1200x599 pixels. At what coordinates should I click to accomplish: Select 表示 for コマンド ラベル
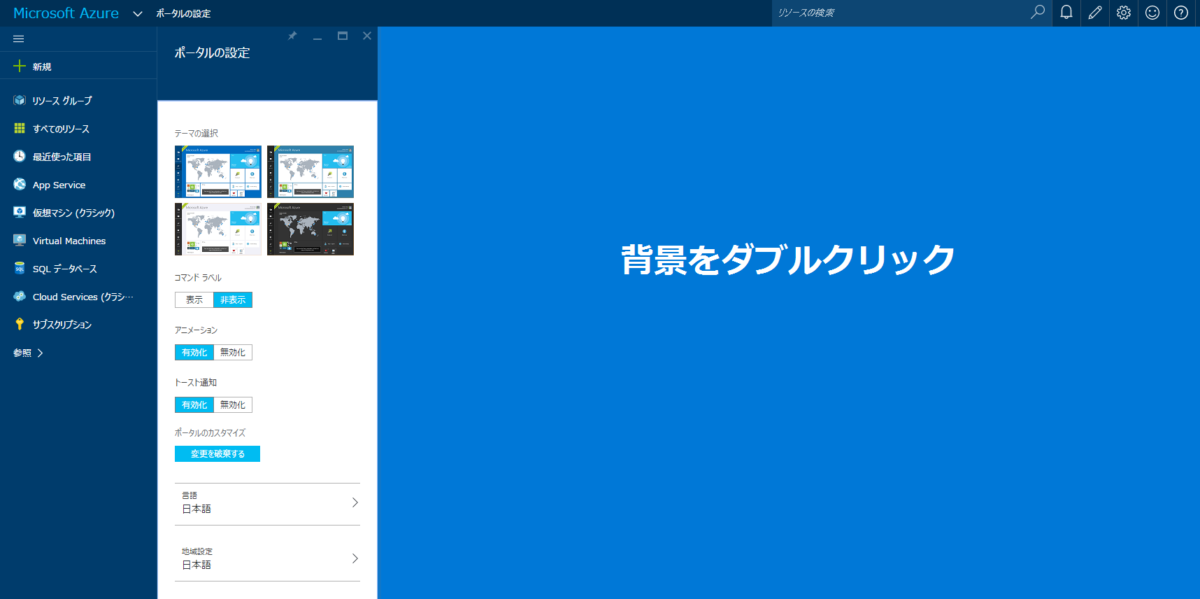click(194, 300)
